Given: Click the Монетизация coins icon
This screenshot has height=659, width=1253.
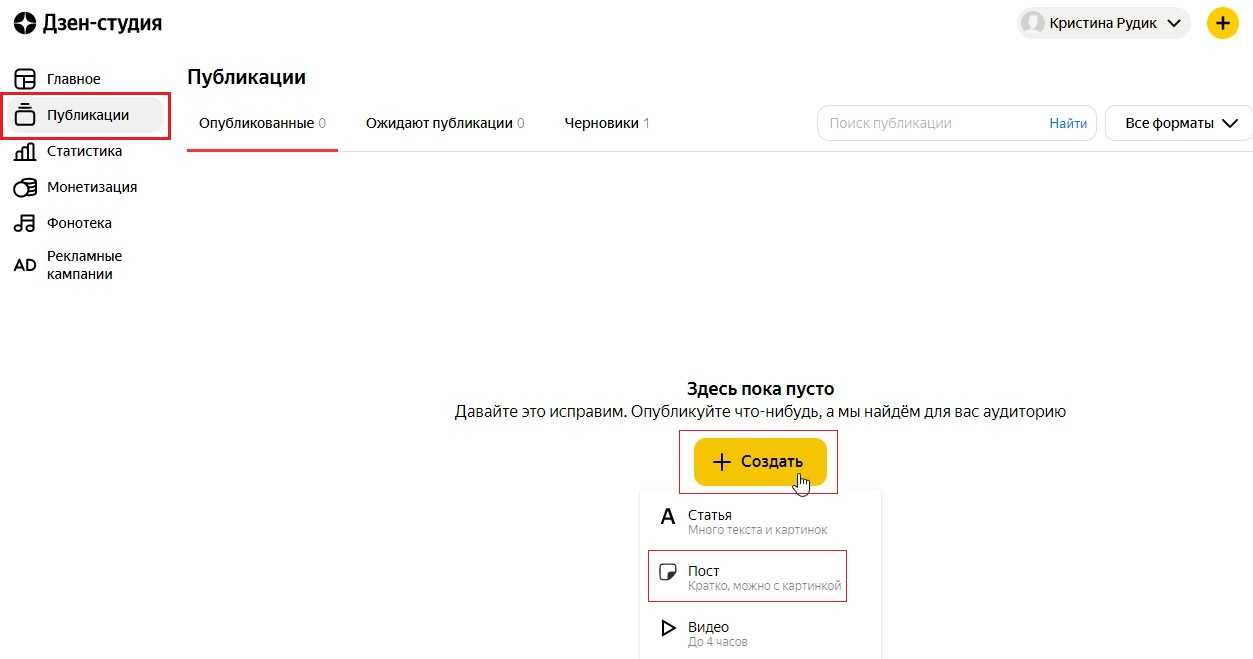Looking at the screenshot, I should pyautogui.click(x=25, y=188).
